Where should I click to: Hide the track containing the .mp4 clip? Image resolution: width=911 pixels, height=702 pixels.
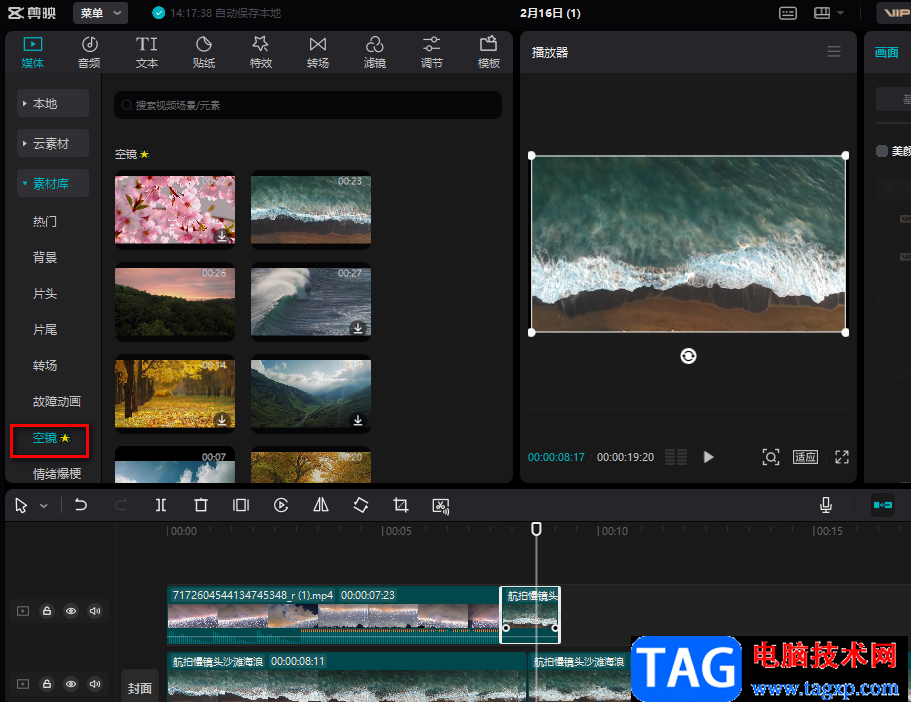click(x=71, y=611)
